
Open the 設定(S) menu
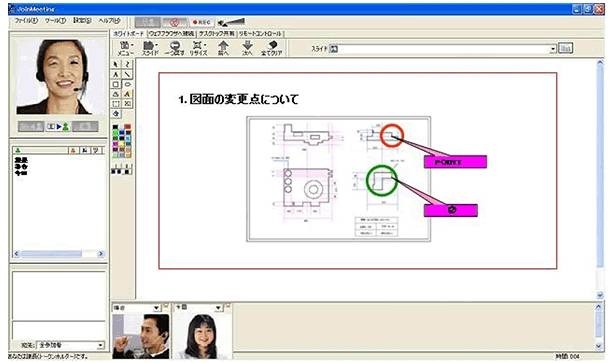82,20
